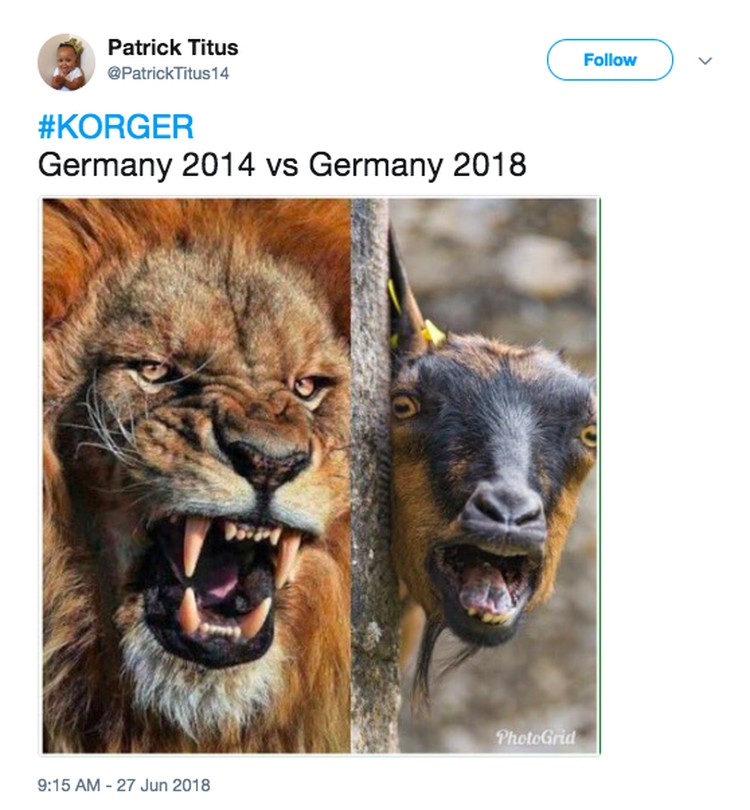
Task: Click the bleating goat half of image
Action: coord(493,475)
